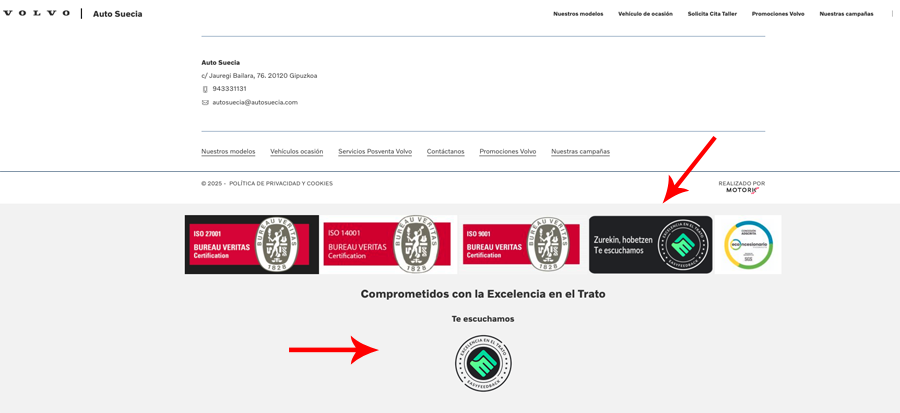Click the Econcesionario SGS circular badge
The width and height of the screenshot is (900, 413).
(x=748, y=244)
